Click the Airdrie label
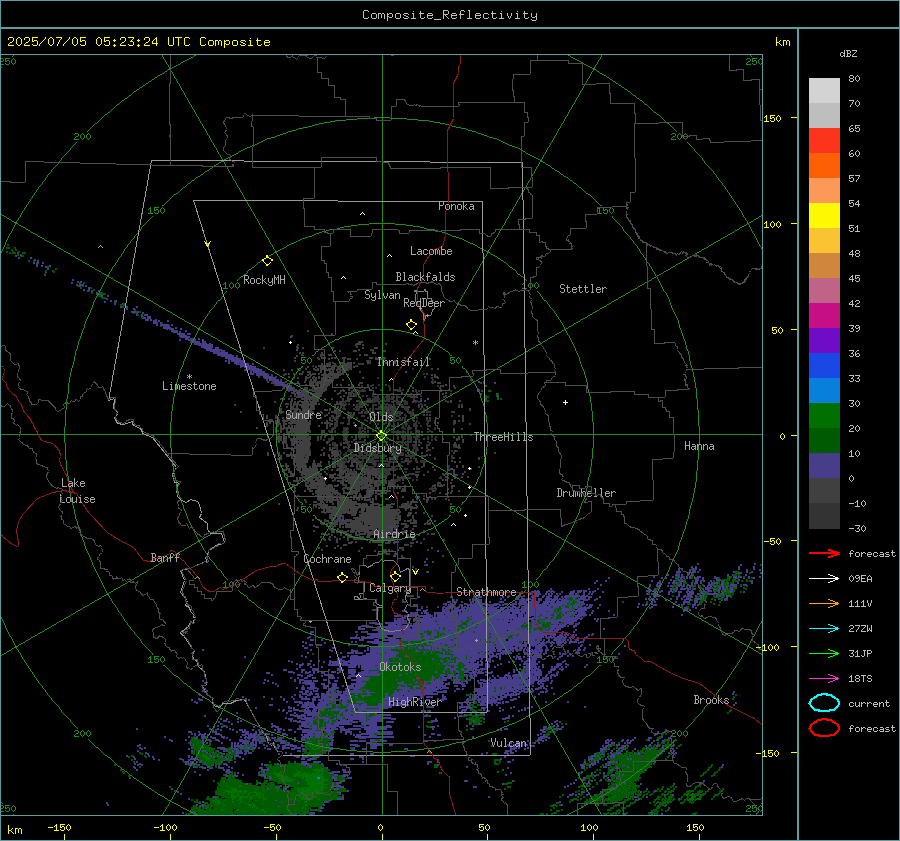The height and width of the screenshot is (841, 900). coord(394,534)
